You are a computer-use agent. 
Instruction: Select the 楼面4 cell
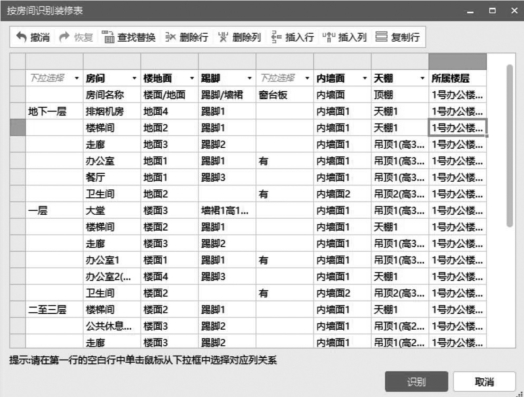(x=169, y=277)
